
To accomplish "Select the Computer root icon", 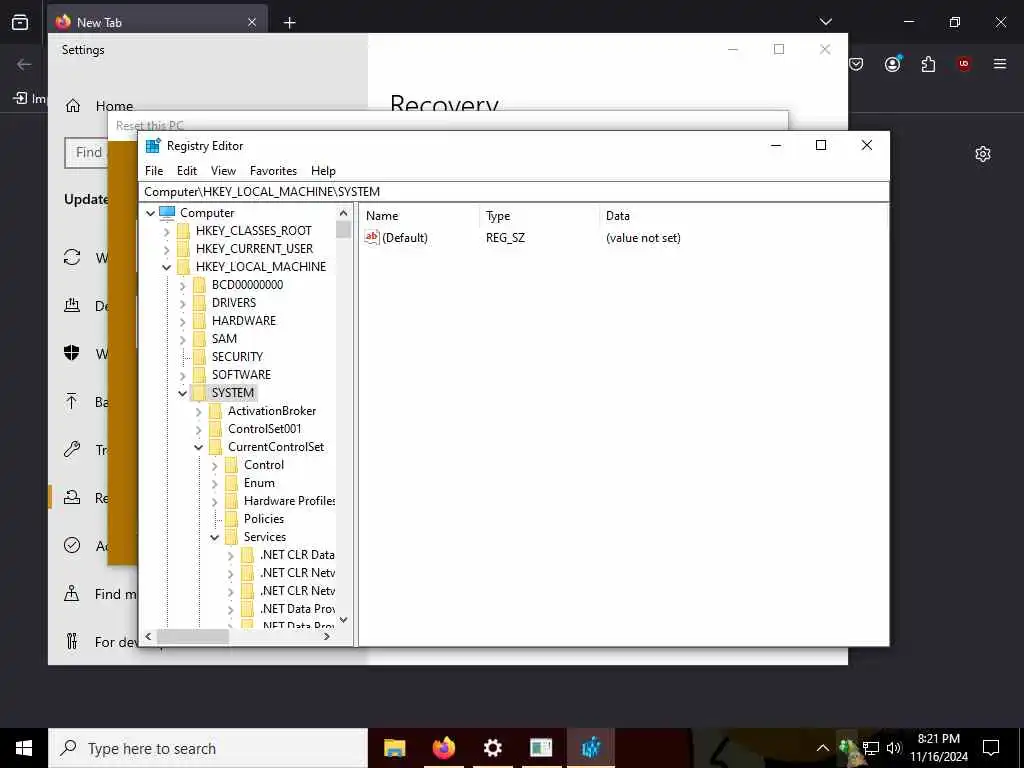I will pos(167,212).
